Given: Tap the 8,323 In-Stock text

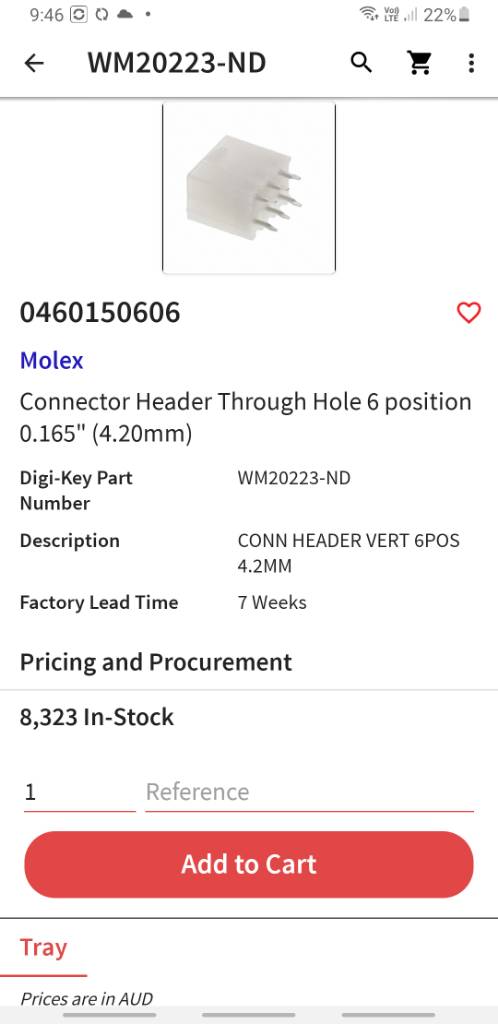Looking at the screenshot, I should tap(97, 717).
